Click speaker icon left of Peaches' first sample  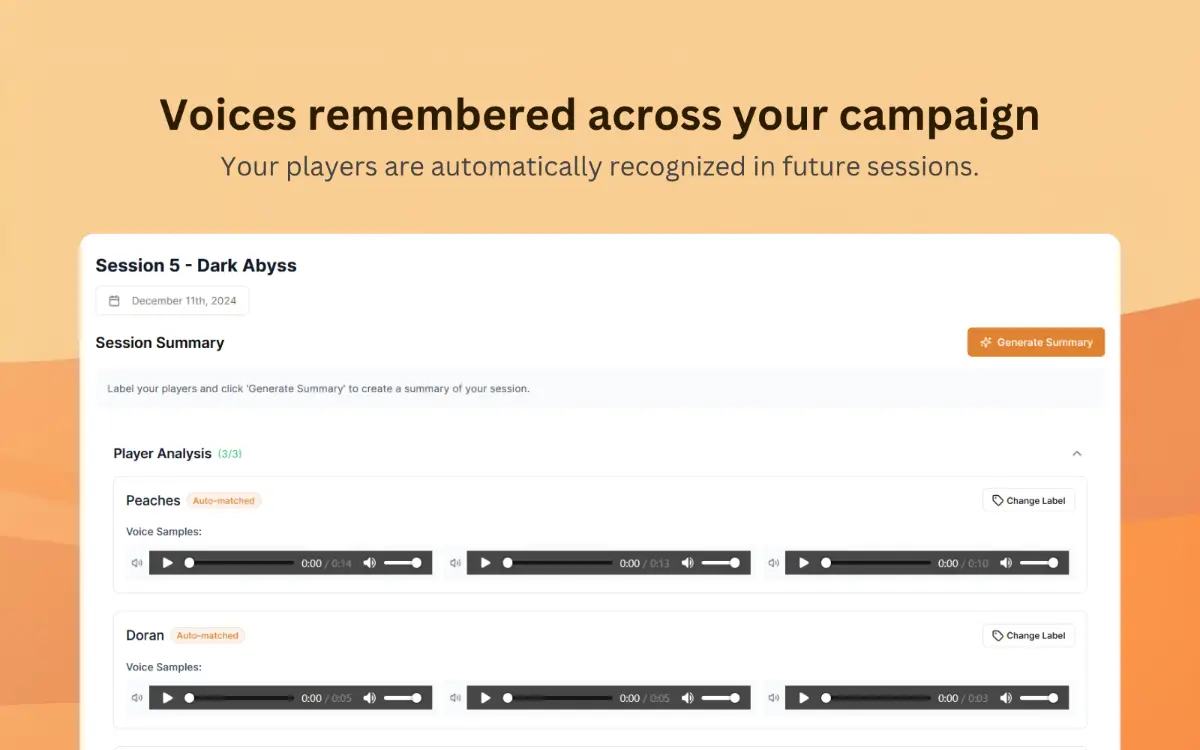[x=137, y=563]
